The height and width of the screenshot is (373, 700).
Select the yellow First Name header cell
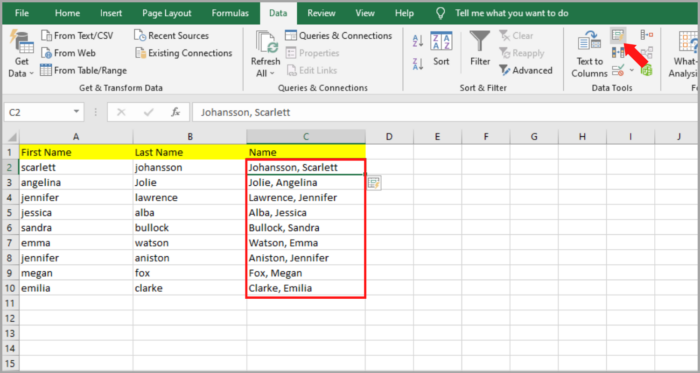click(x=76, y=152)
